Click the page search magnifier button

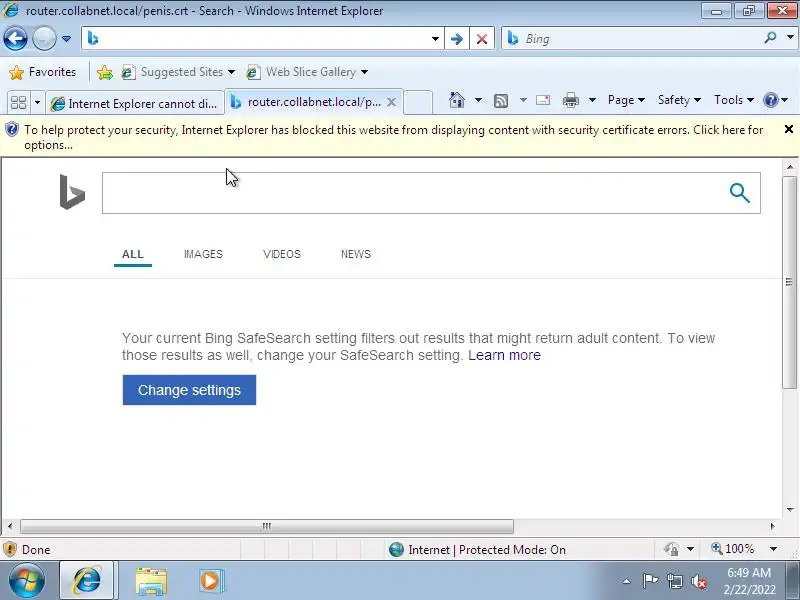(740, 193)
